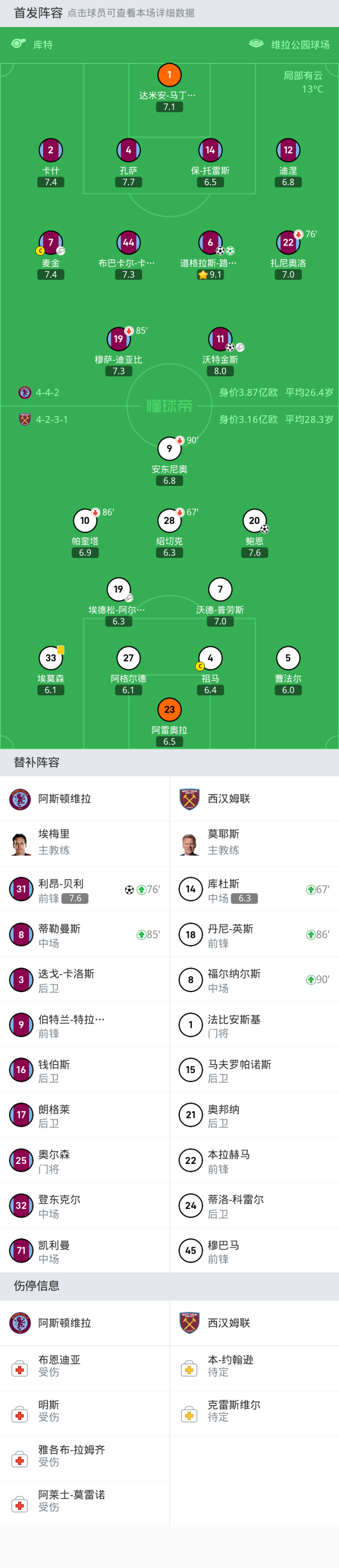339x1568 pixels.
Task: Select West Ham substitute 丹尼-英斯
Action: click(x=254, y=934)
